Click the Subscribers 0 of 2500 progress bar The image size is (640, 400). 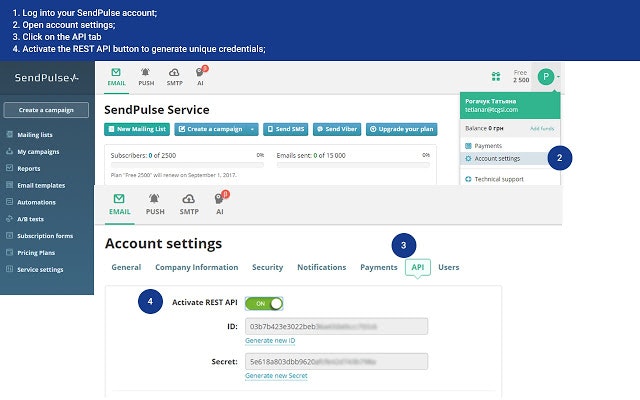[x=187, y=165]
